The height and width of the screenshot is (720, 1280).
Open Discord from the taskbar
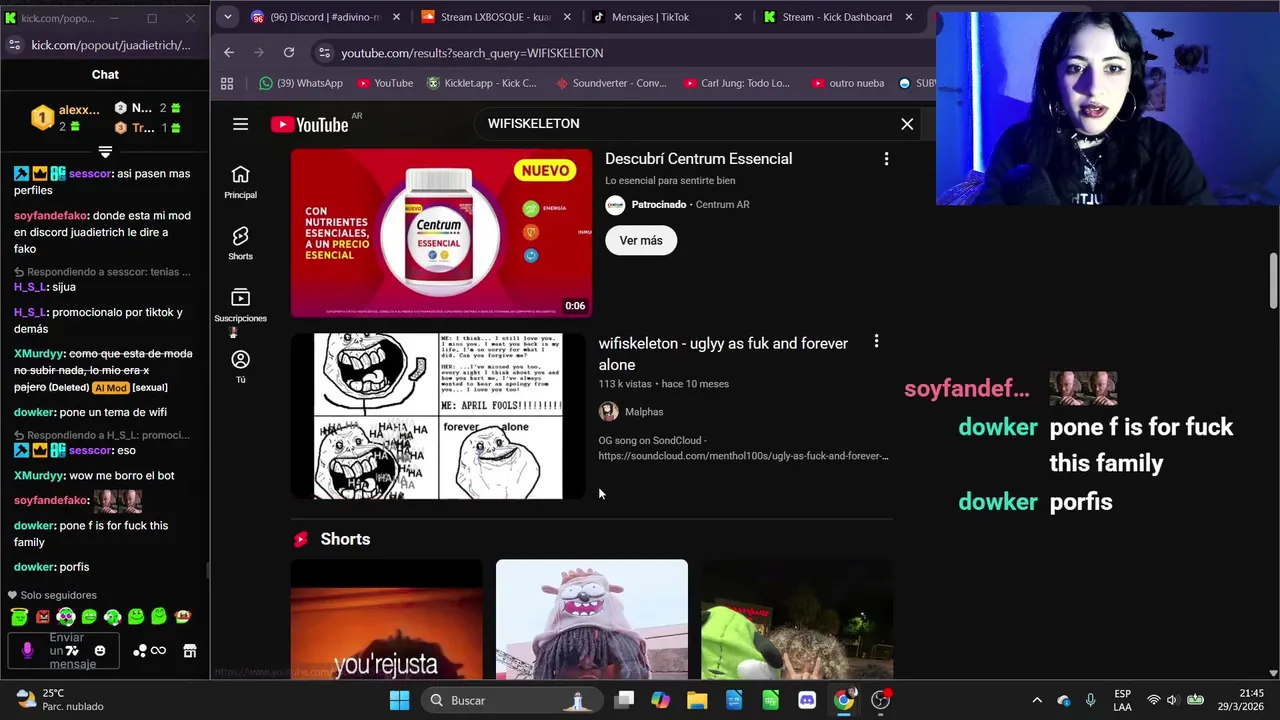click(807, 700)
